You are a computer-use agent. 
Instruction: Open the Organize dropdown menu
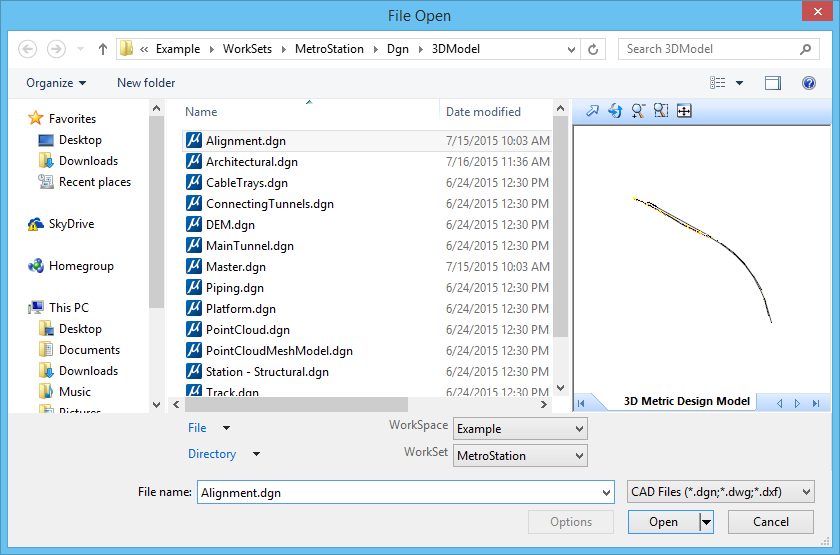tap(56, 82)
